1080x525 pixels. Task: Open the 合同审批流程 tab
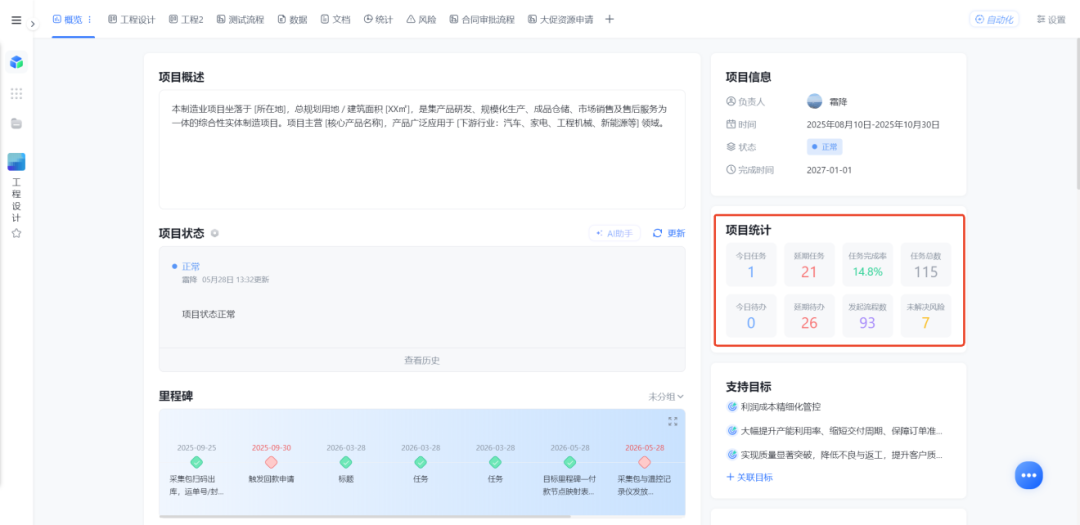click(x=482, y=19)
